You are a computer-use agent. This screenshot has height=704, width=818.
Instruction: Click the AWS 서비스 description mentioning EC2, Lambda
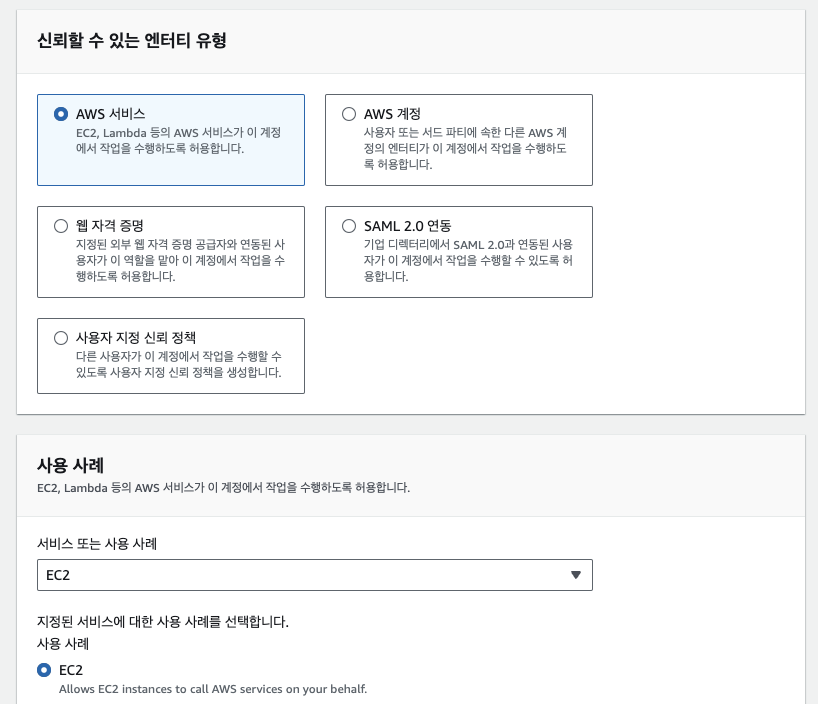pyautogui.click(x=178, y=140)
